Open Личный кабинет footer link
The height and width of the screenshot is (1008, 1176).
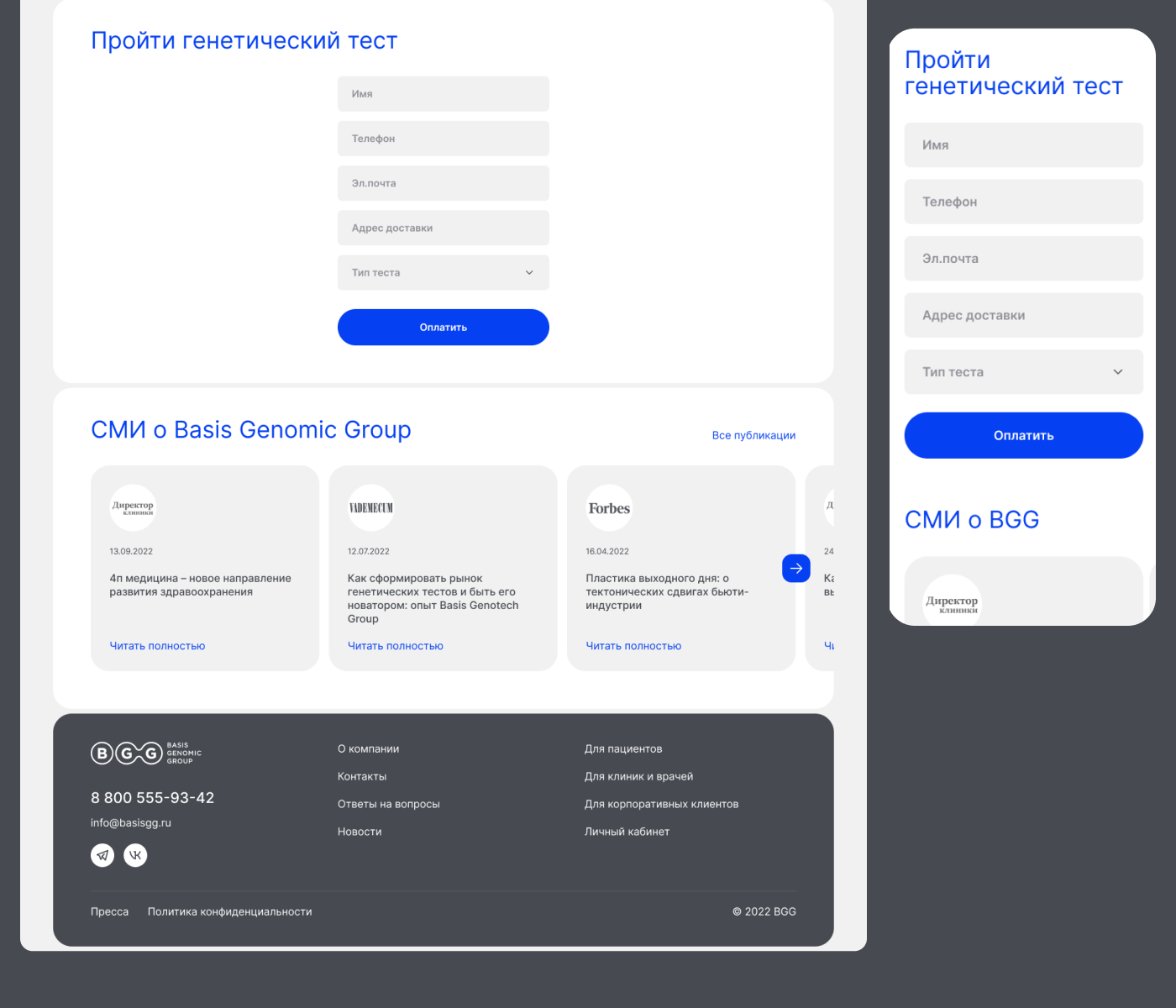[627, 832]
